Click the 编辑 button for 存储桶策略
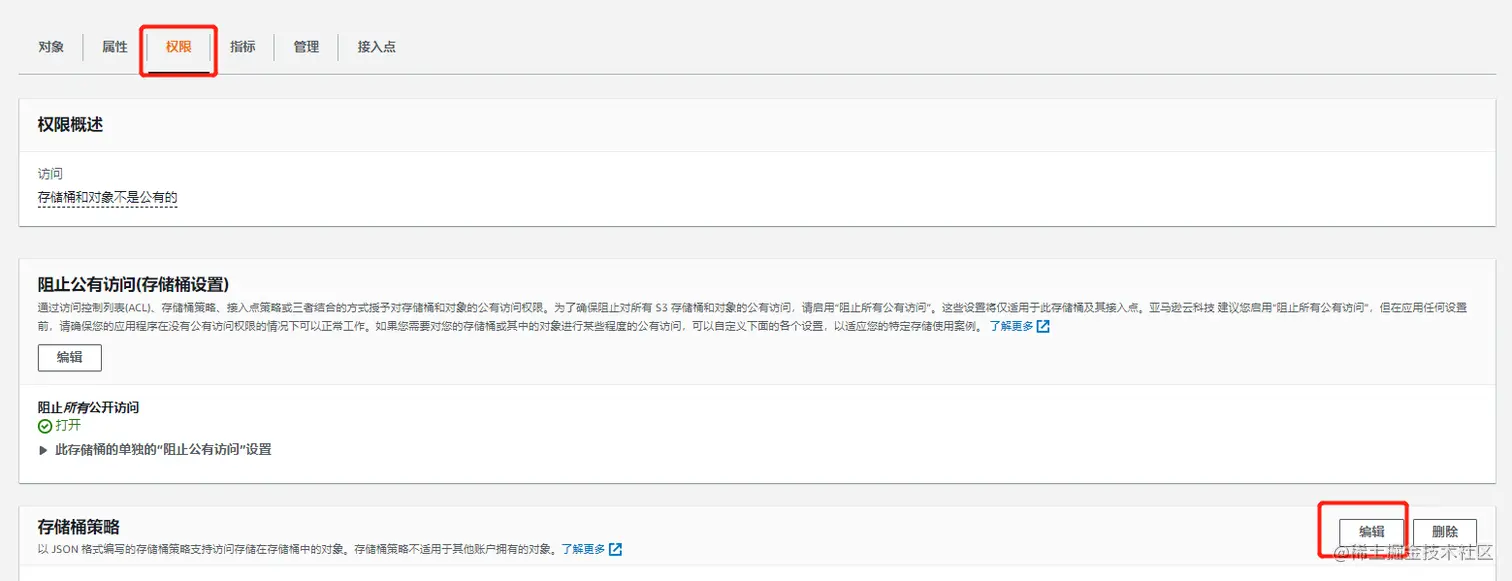This screenshot has width=1512, height=581. (x=1373, y=532)
